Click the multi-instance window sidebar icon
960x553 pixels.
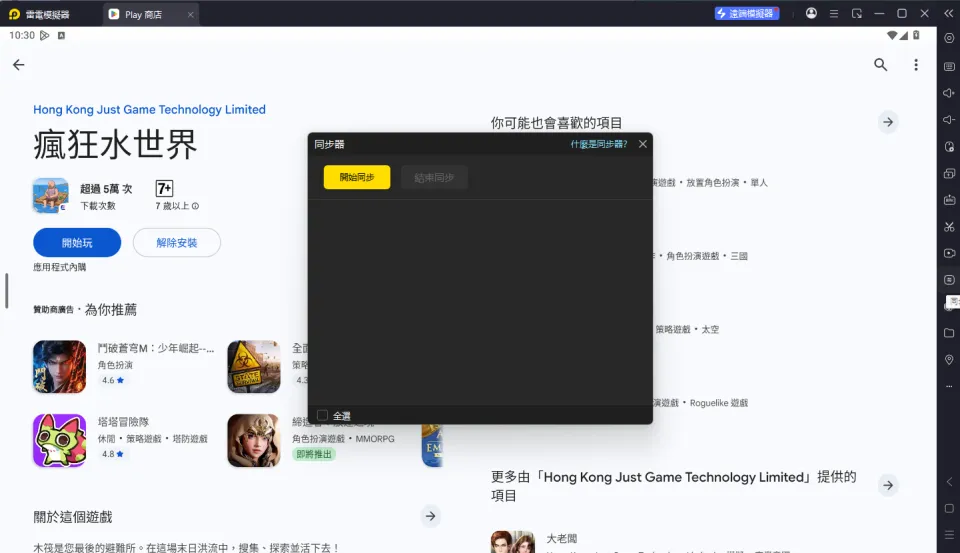(949, 173)
